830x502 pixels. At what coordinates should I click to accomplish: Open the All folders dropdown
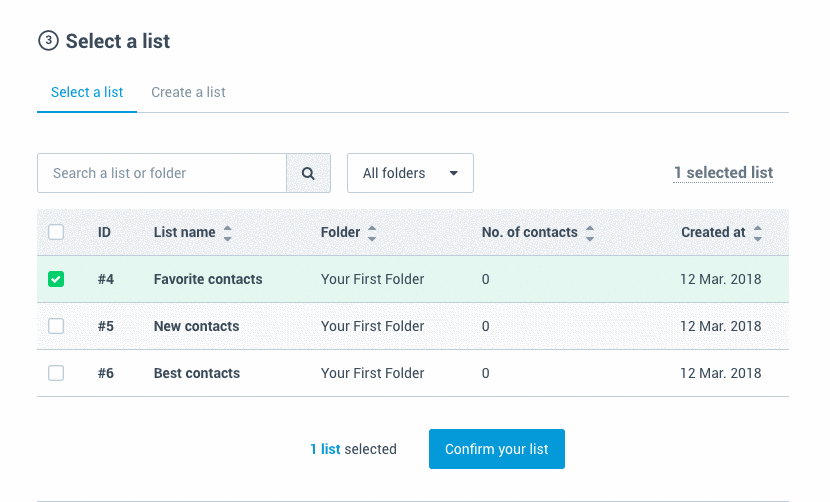(410, 173)
